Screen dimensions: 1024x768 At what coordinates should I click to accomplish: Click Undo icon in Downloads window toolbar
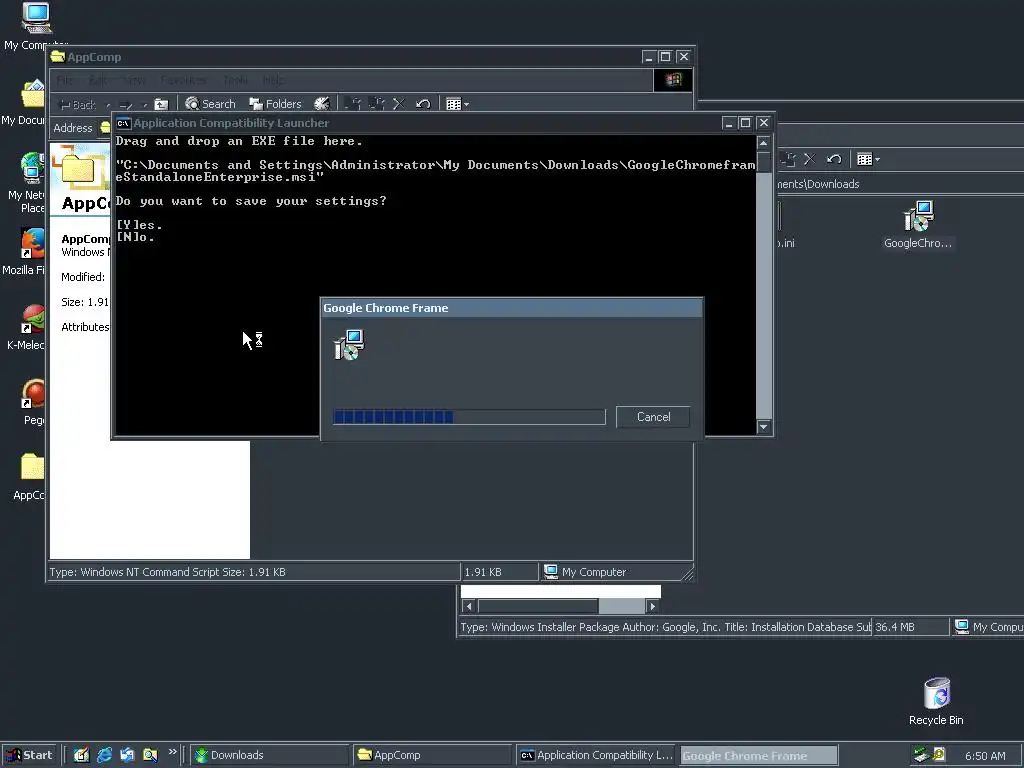[834, 159]
